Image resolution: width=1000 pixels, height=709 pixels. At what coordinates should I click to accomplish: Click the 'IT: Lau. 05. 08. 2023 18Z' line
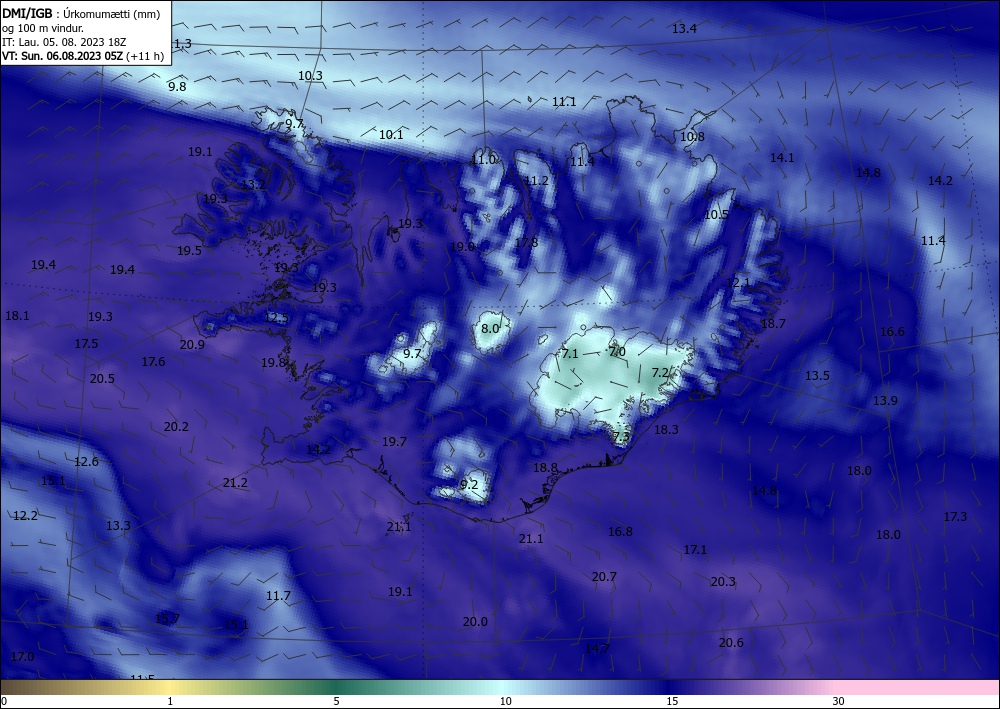tap(64, 42)
